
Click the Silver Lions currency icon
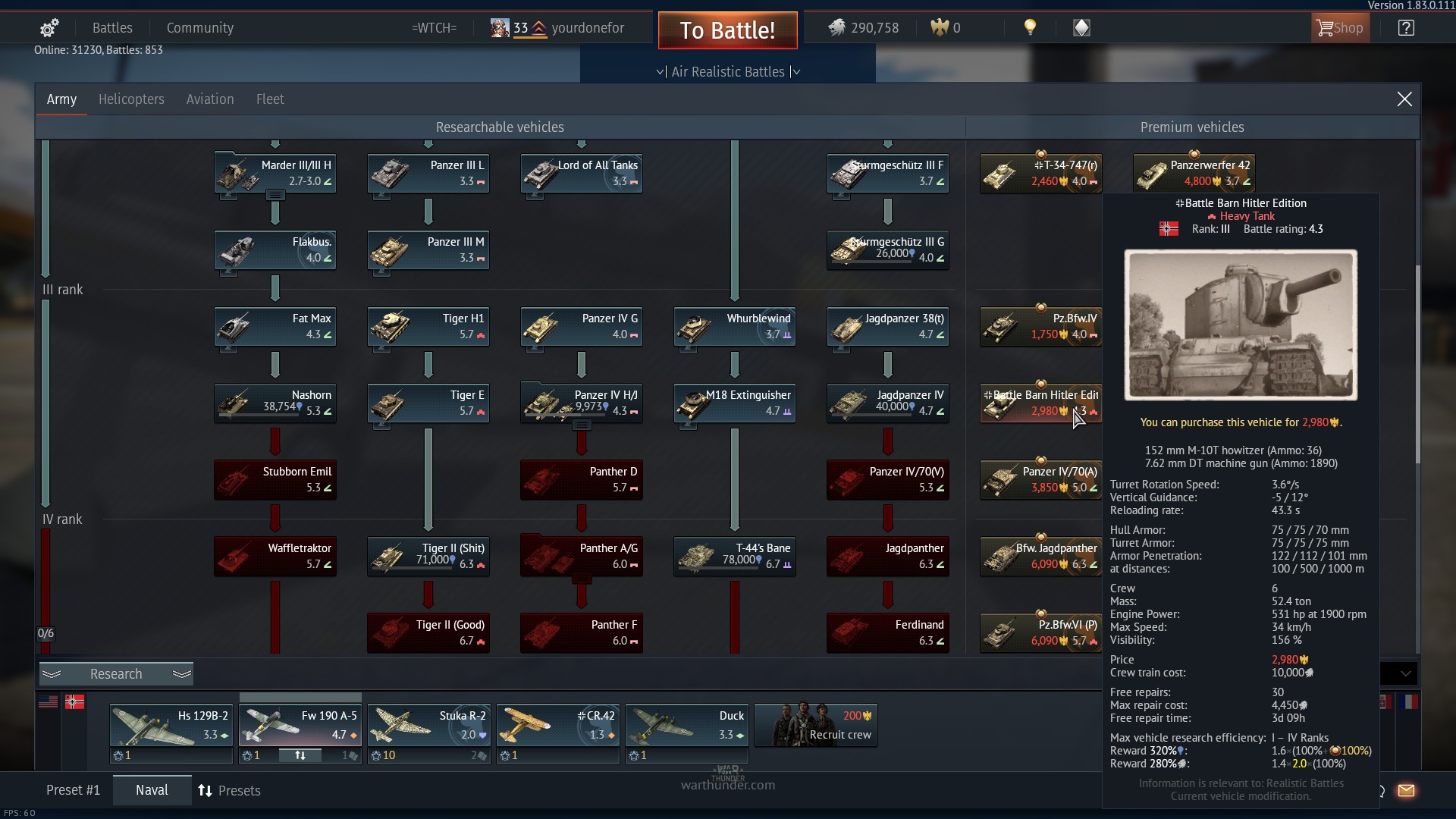click(x=836, y=27)
